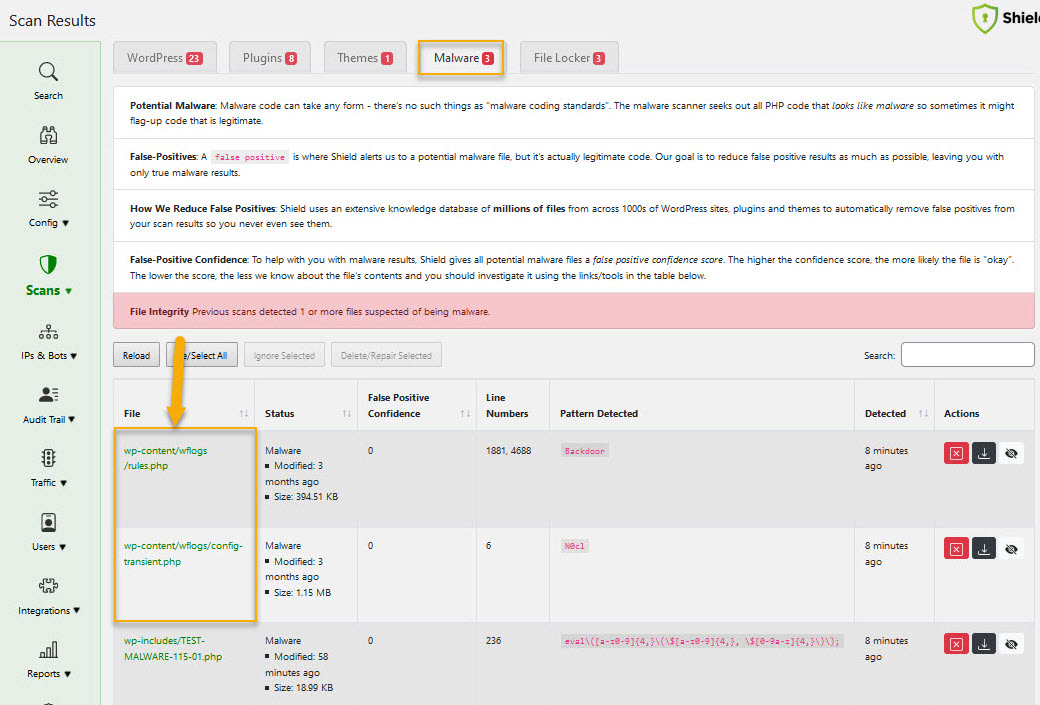Open the File Locker tab
1040x705 pixels.
point(569,58)
